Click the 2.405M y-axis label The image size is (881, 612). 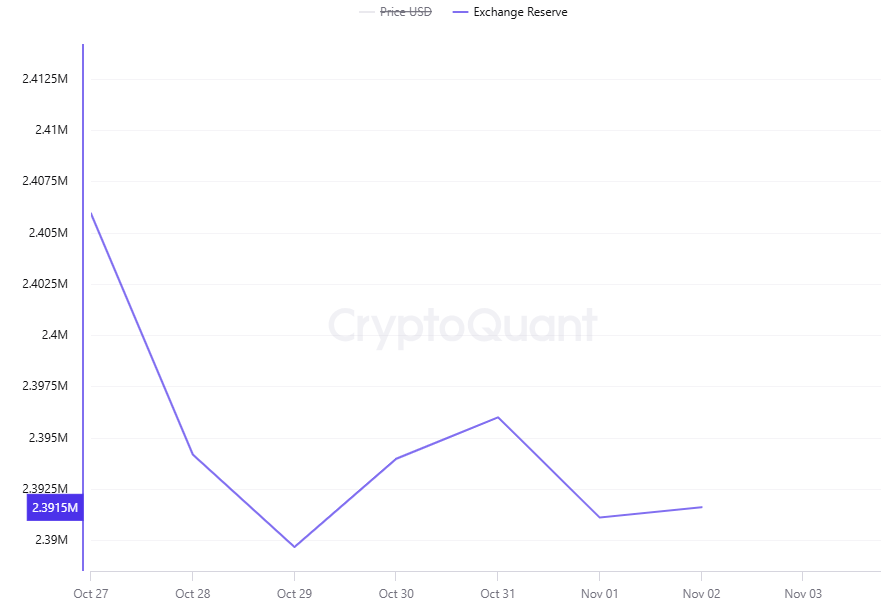pos(48,233)
